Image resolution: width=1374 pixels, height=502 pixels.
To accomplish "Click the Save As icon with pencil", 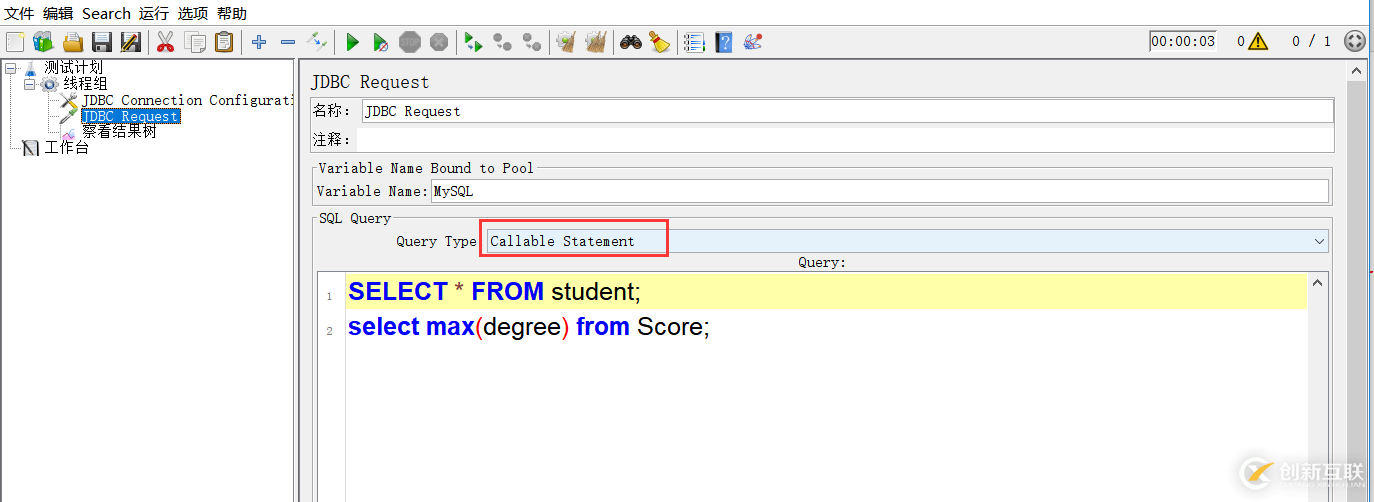I will (131, 42).
